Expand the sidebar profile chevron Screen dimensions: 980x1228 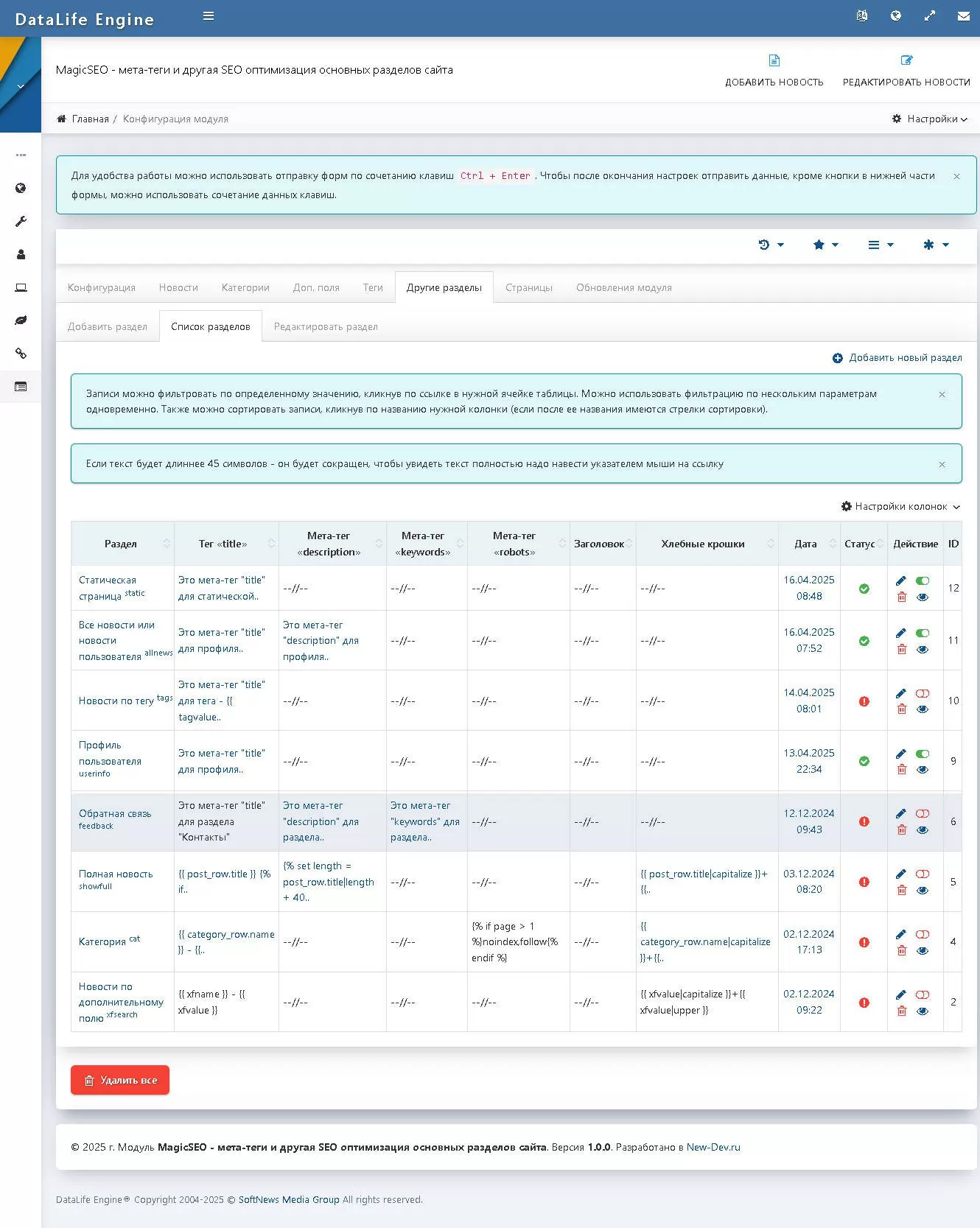[21, 87]
